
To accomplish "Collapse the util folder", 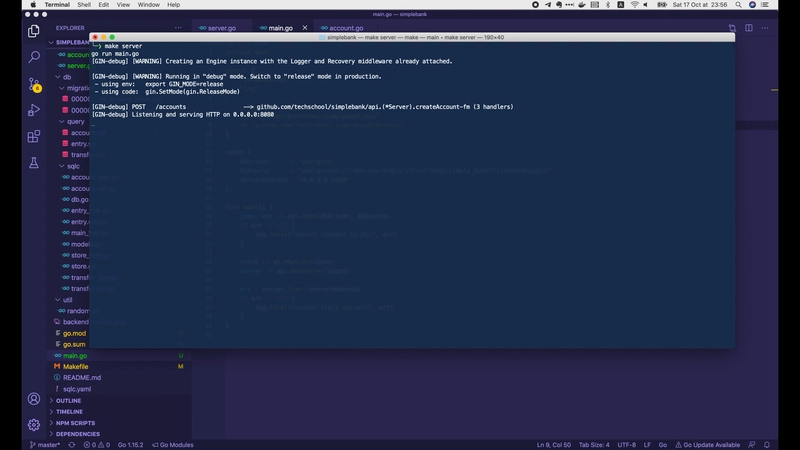I will tap(67, 299).
